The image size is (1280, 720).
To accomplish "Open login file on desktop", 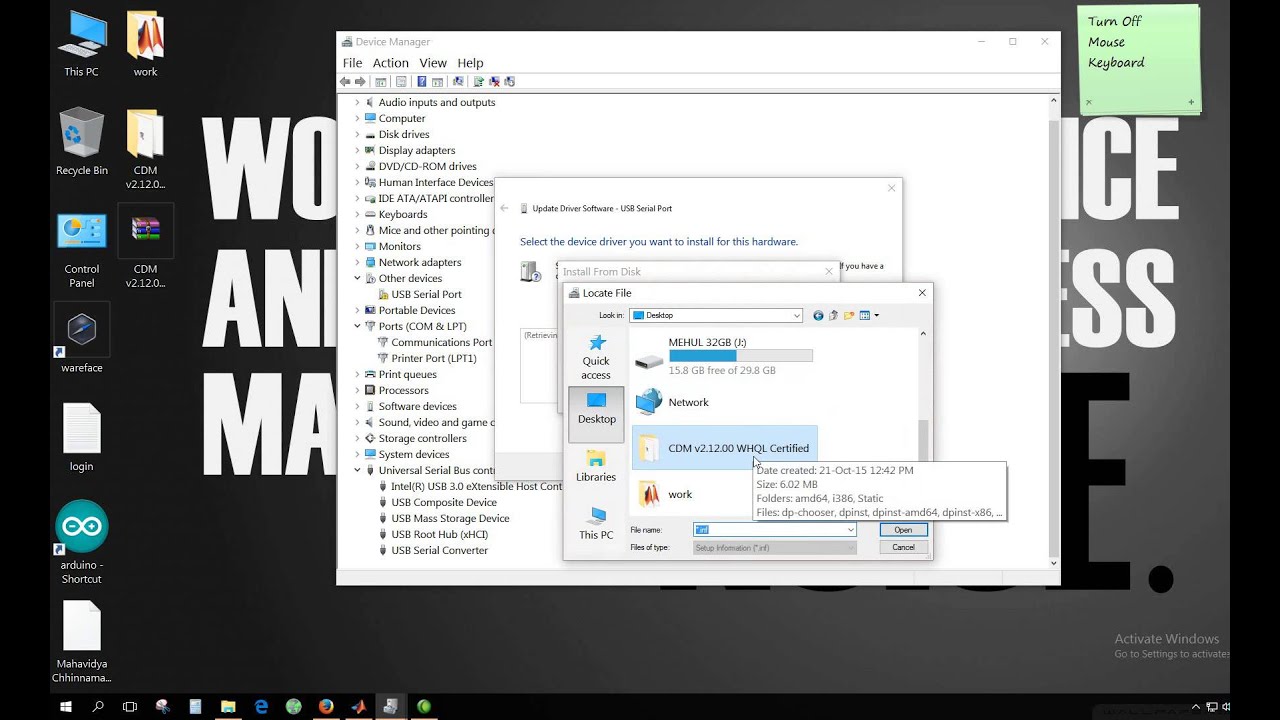I will (x=81, y=437).
